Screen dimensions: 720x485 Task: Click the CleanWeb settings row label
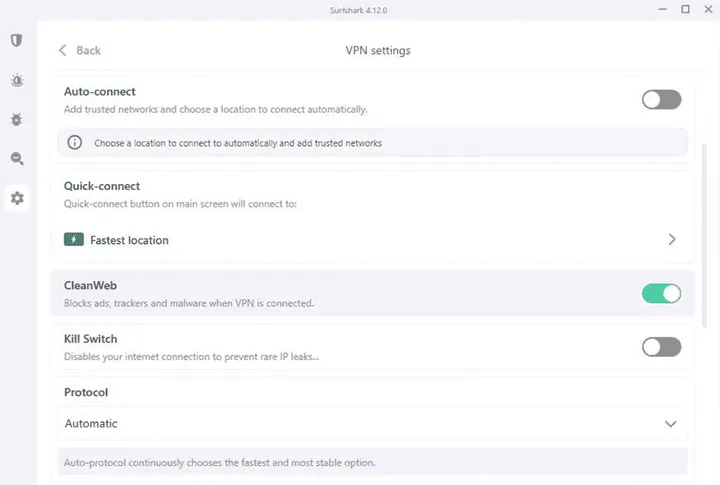point(91,286)
